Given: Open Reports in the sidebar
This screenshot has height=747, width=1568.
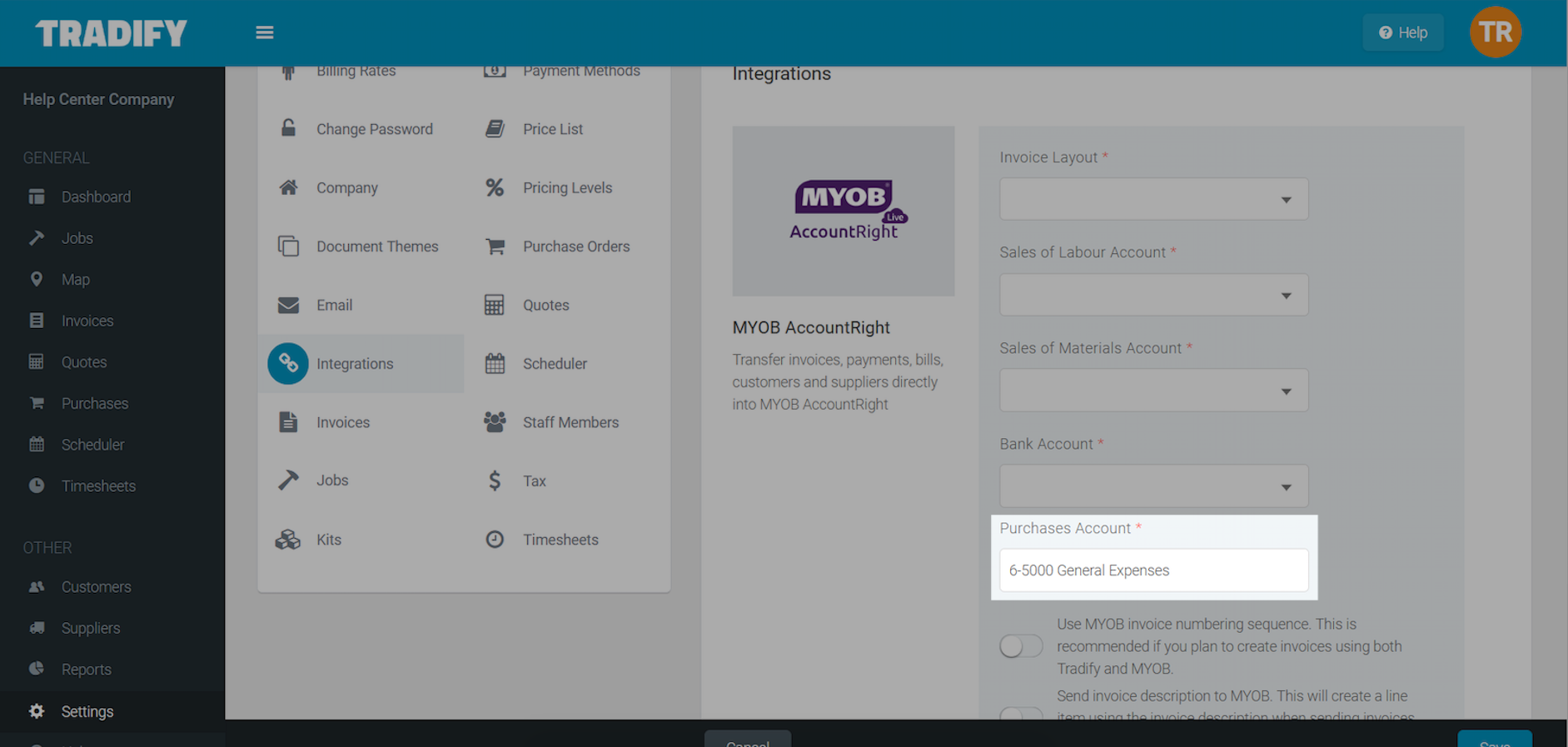Looking at the screenshot, I should coord(87,670).
